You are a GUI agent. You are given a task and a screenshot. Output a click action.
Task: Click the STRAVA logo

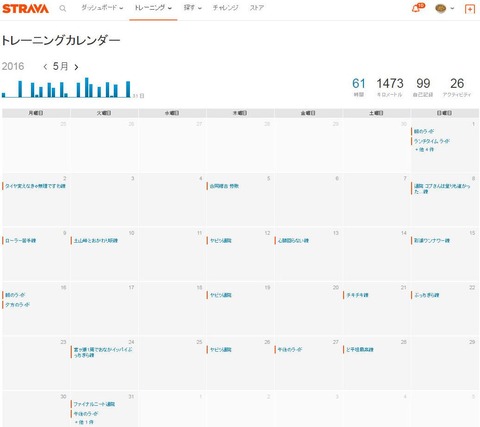tap(25, 9)
